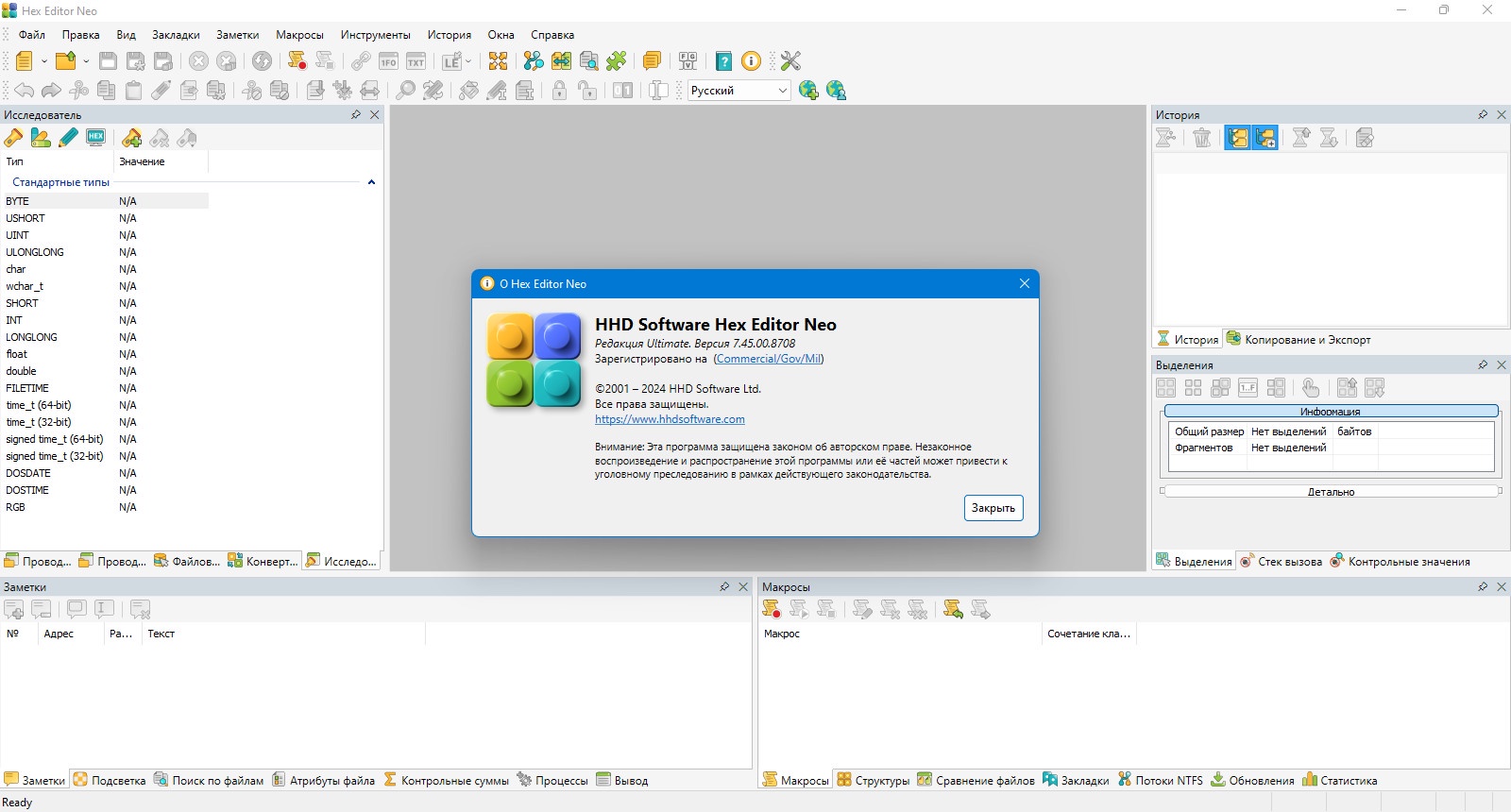Click the Закрыть button in dialog

point(993,508)
